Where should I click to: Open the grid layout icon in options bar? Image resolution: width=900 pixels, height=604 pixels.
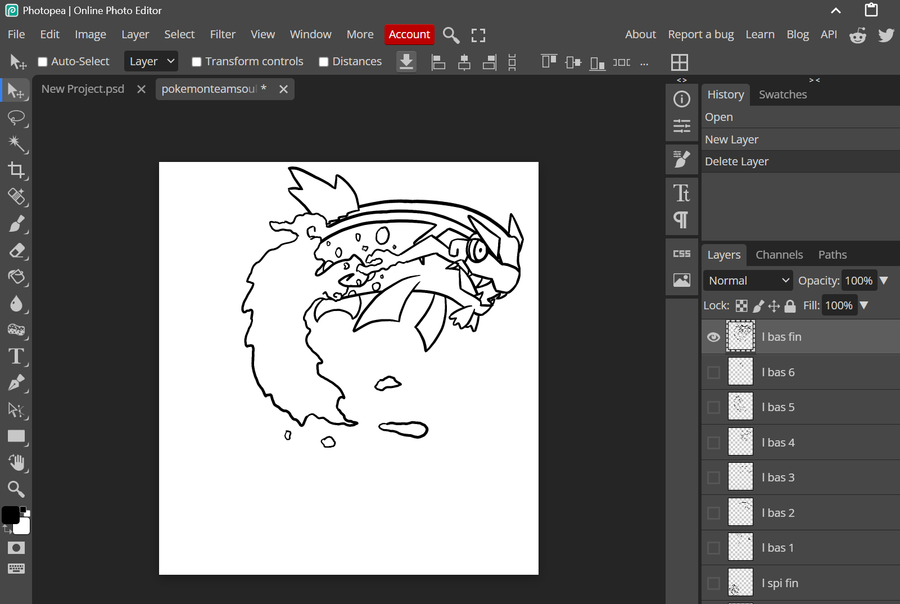pyautogui.click(x=680, y=62)
